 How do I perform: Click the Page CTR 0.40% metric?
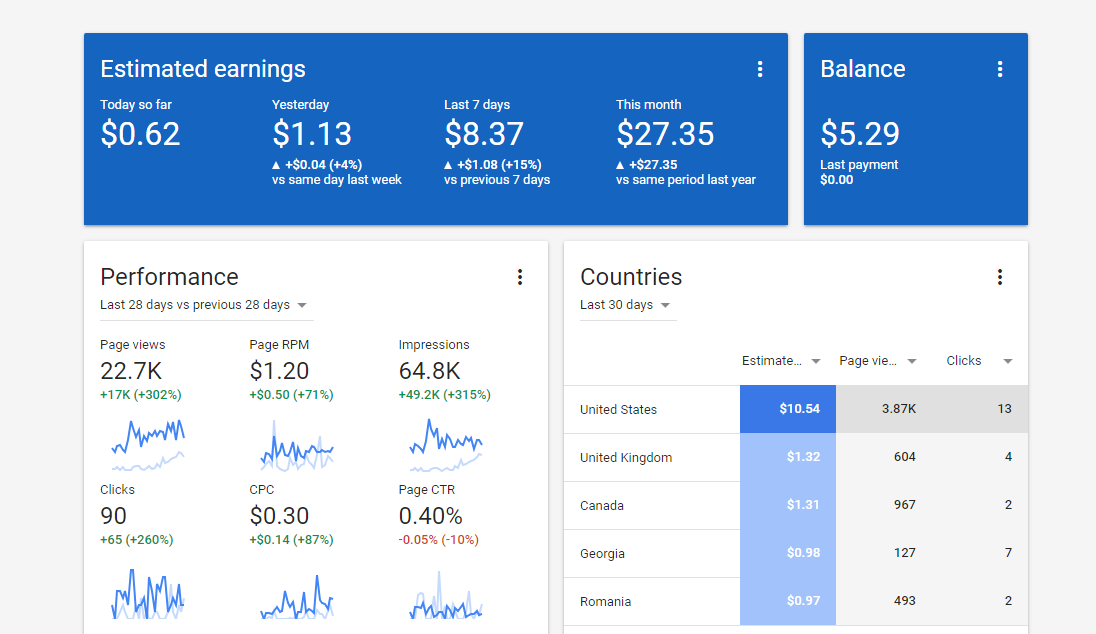tap(431, 516)
